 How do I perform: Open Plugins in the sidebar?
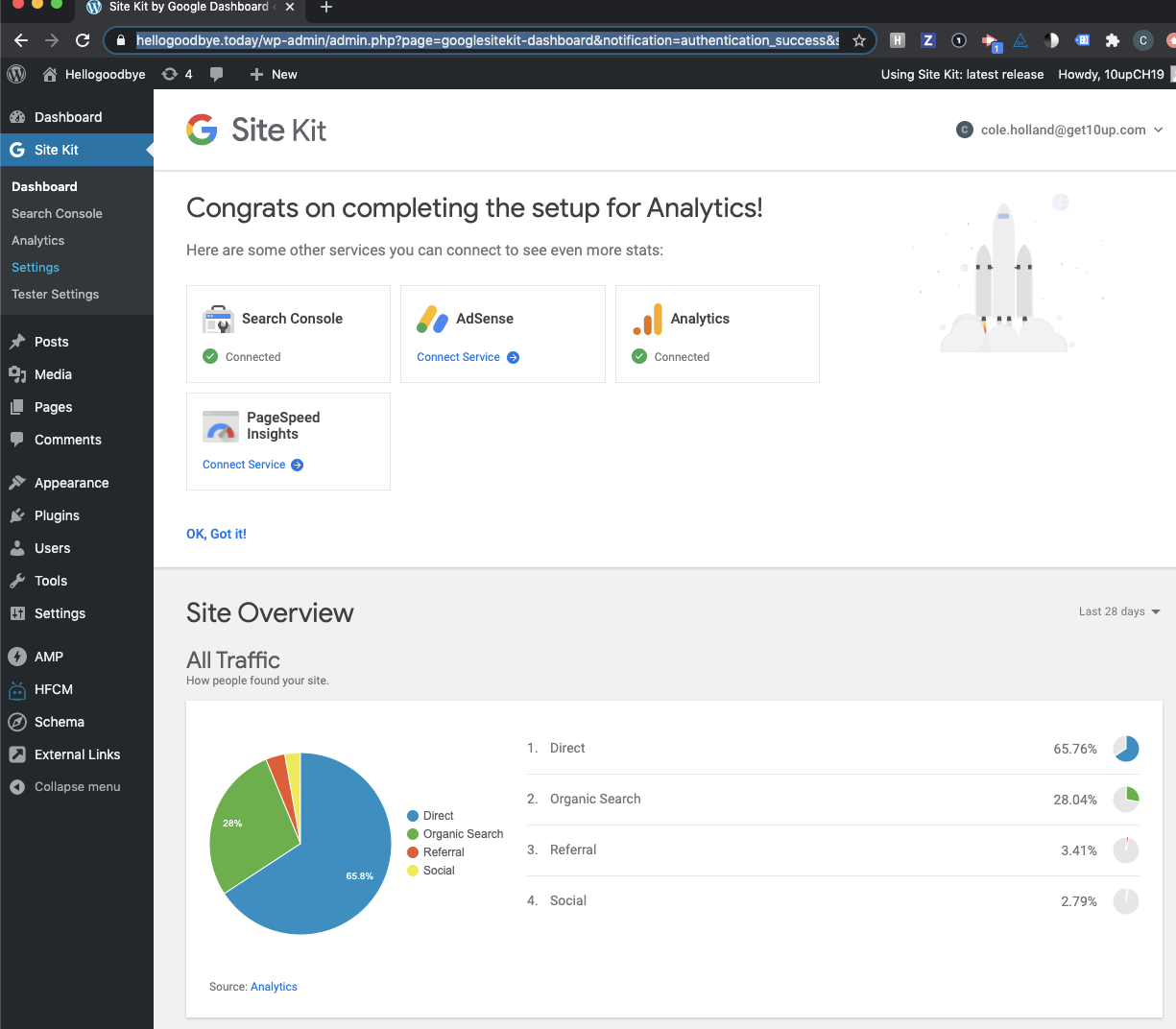[77, 515]
